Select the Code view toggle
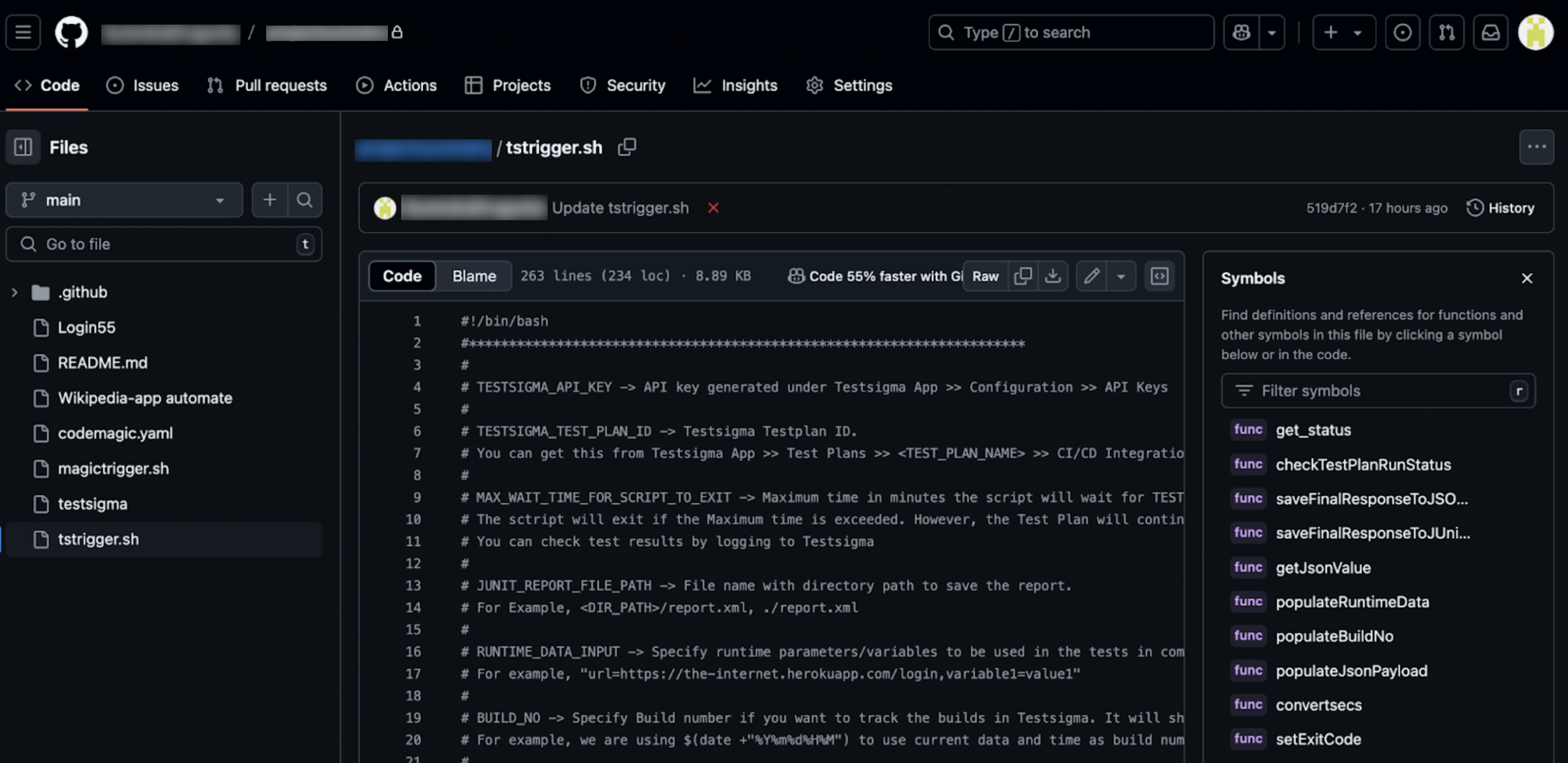Screen dimensions: 1568x763 [402, 277]
